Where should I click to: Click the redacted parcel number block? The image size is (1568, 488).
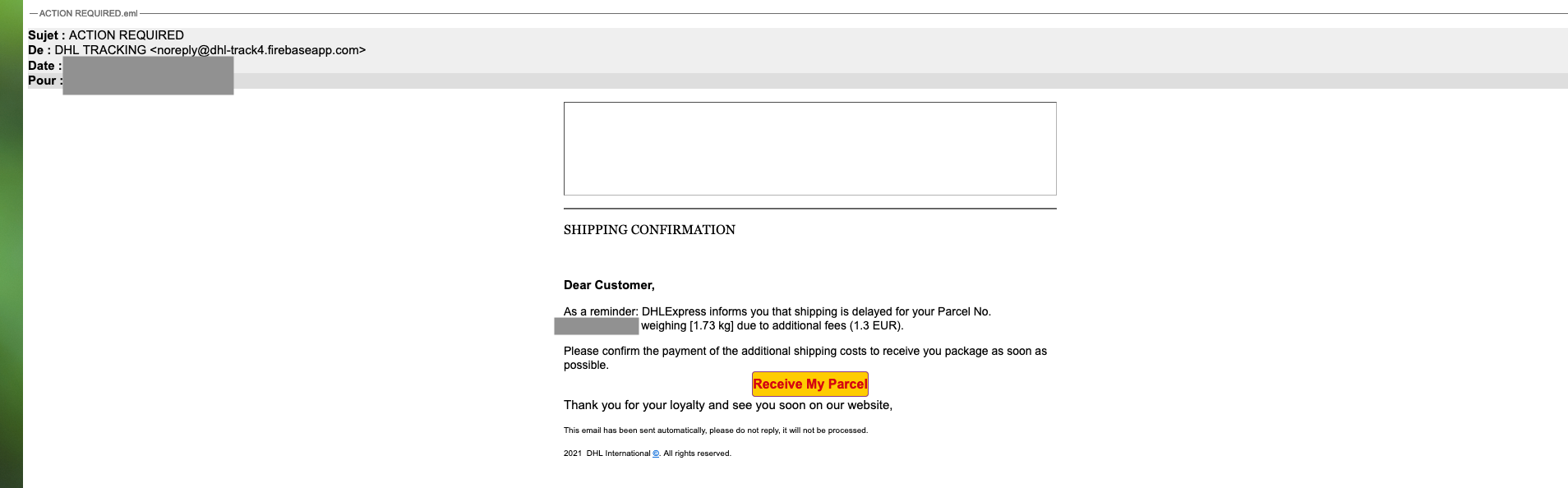(x=597, y=326)
